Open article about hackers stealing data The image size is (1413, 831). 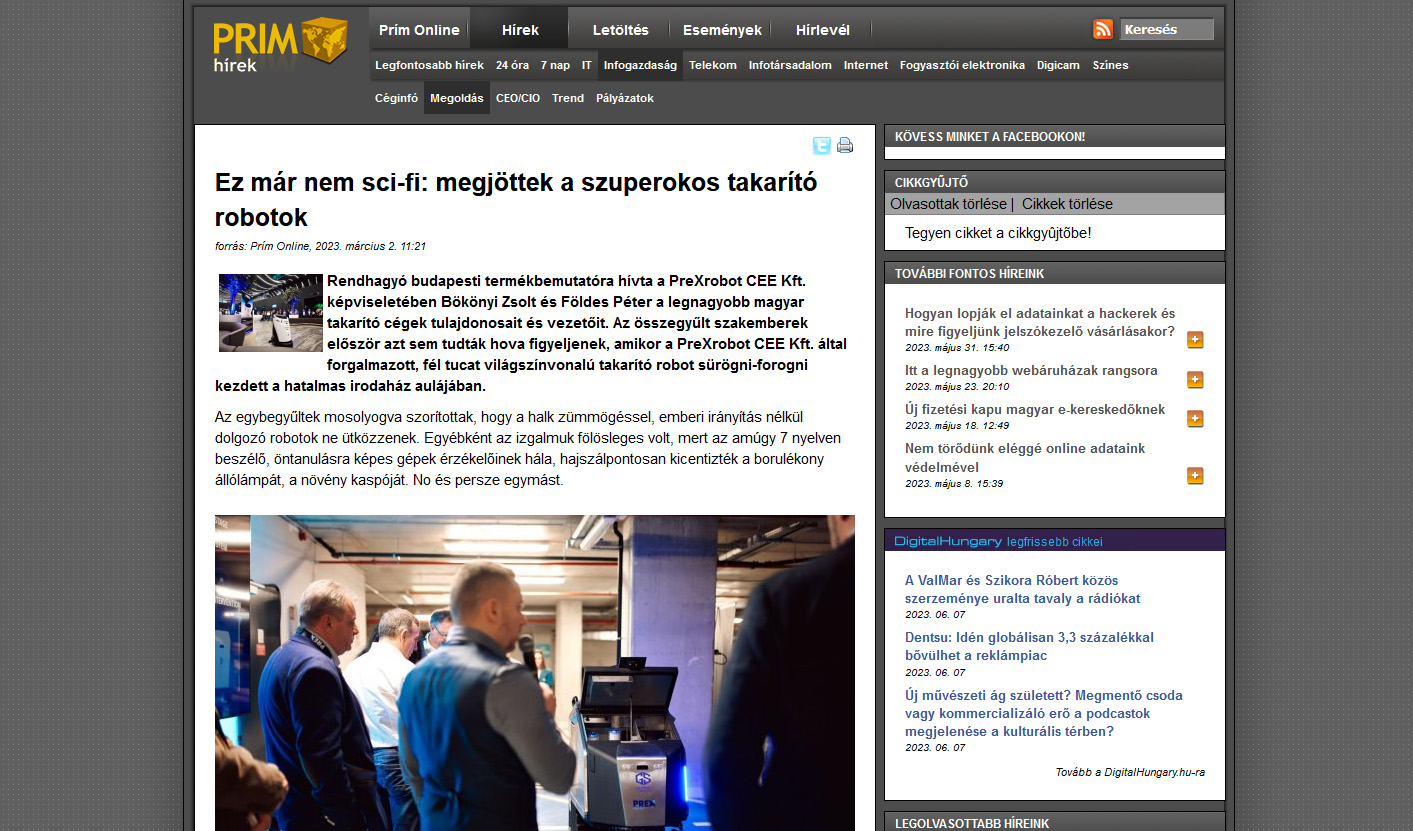1040,322
